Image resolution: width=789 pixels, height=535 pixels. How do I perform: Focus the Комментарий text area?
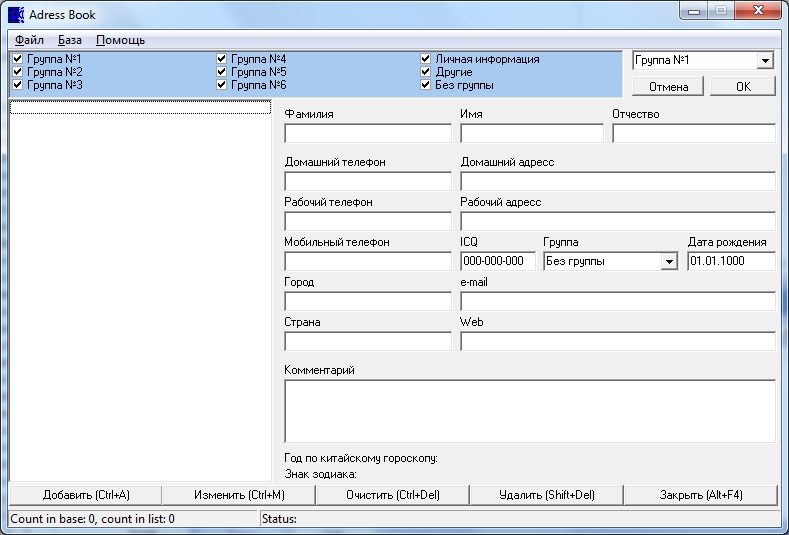529,411
